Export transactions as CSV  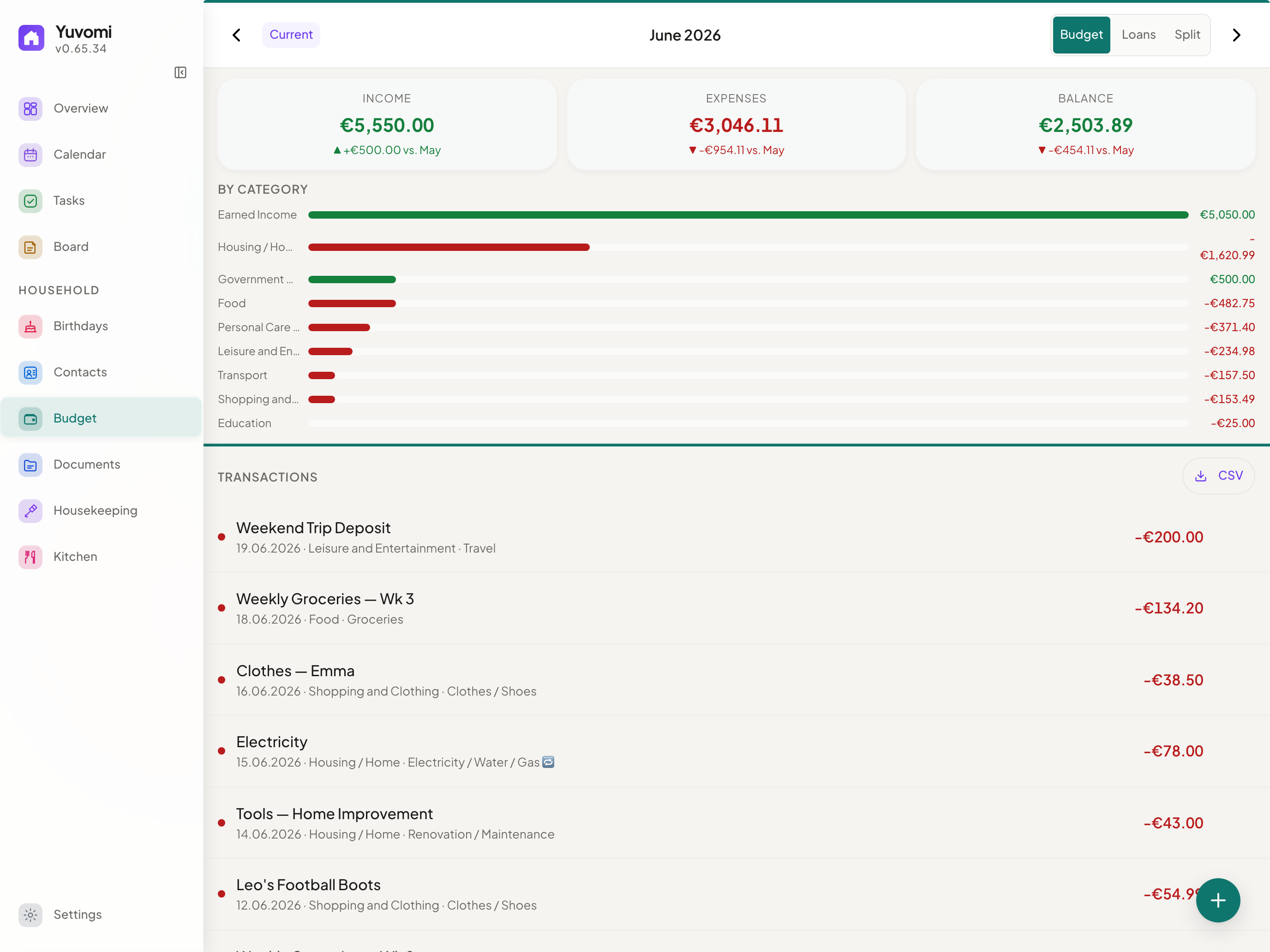tap(1218, 476)
